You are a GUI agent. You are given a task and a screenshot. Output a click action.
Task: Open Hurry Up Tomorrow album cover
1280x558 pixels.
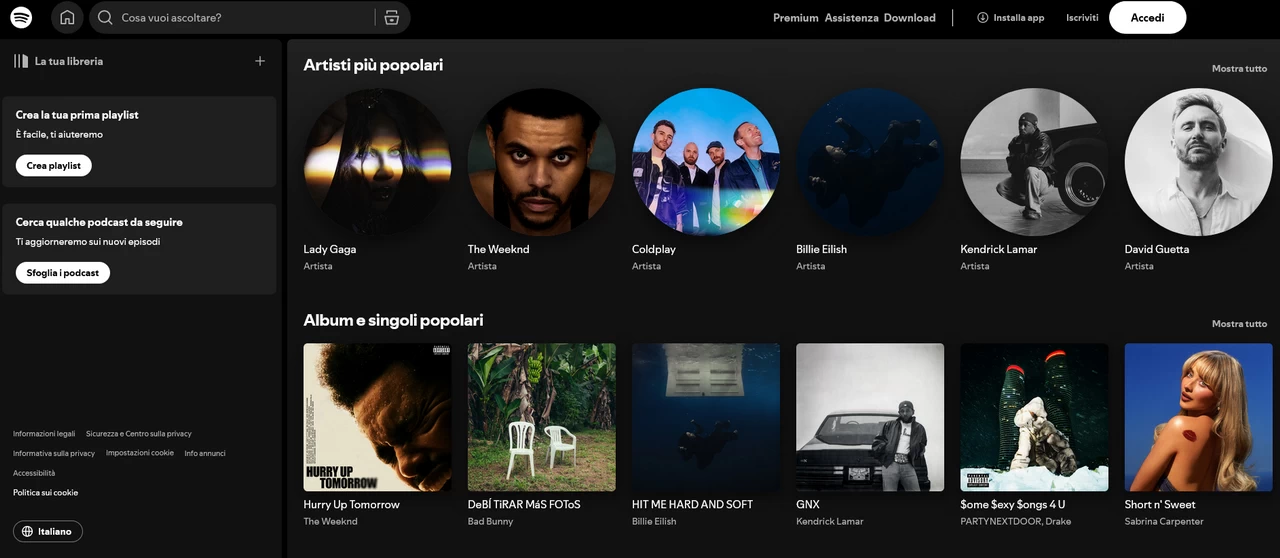[377, 417]
